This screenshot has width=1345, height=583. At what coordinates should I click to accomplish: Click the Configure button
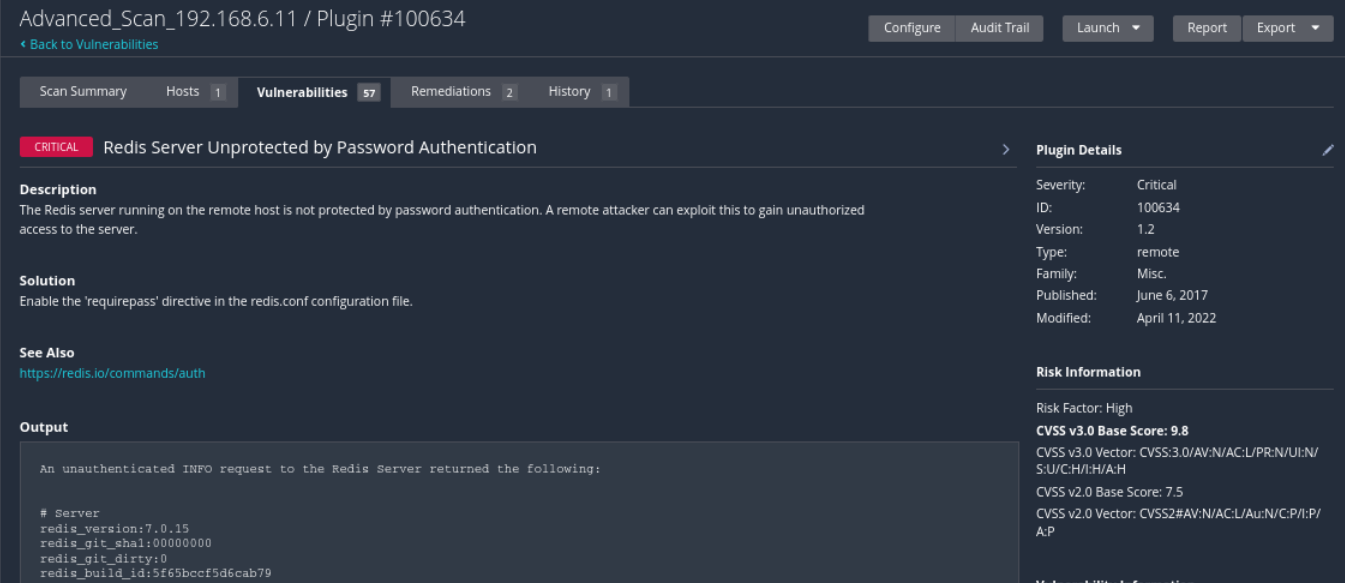point(912,28)
